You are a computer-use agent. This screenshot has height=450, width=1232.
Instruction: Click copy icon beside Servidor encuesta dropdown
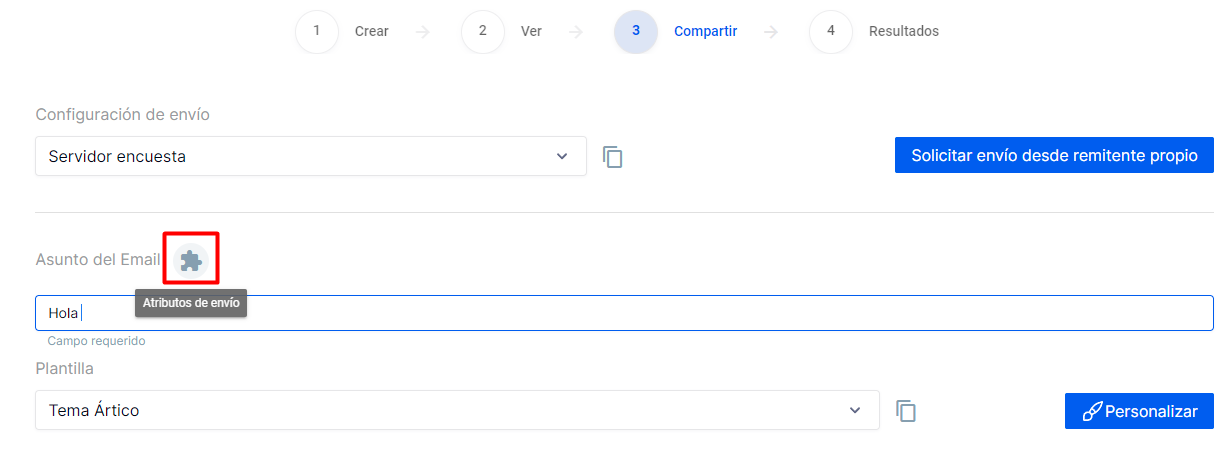click(613, 157)
